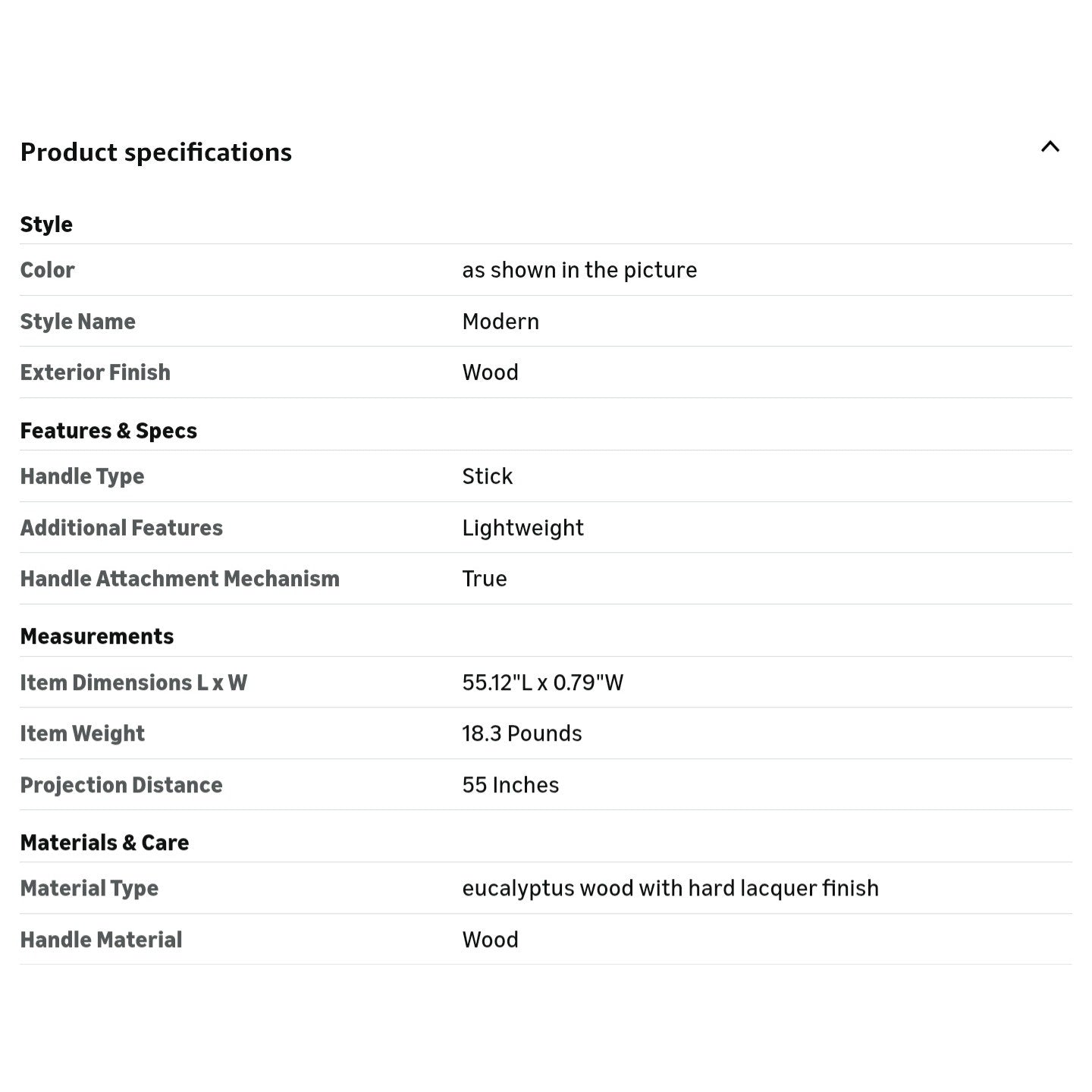Collapse the Product specifications section chevron
Screen dimensions: 1092x1092
(x=1050, y=147)
